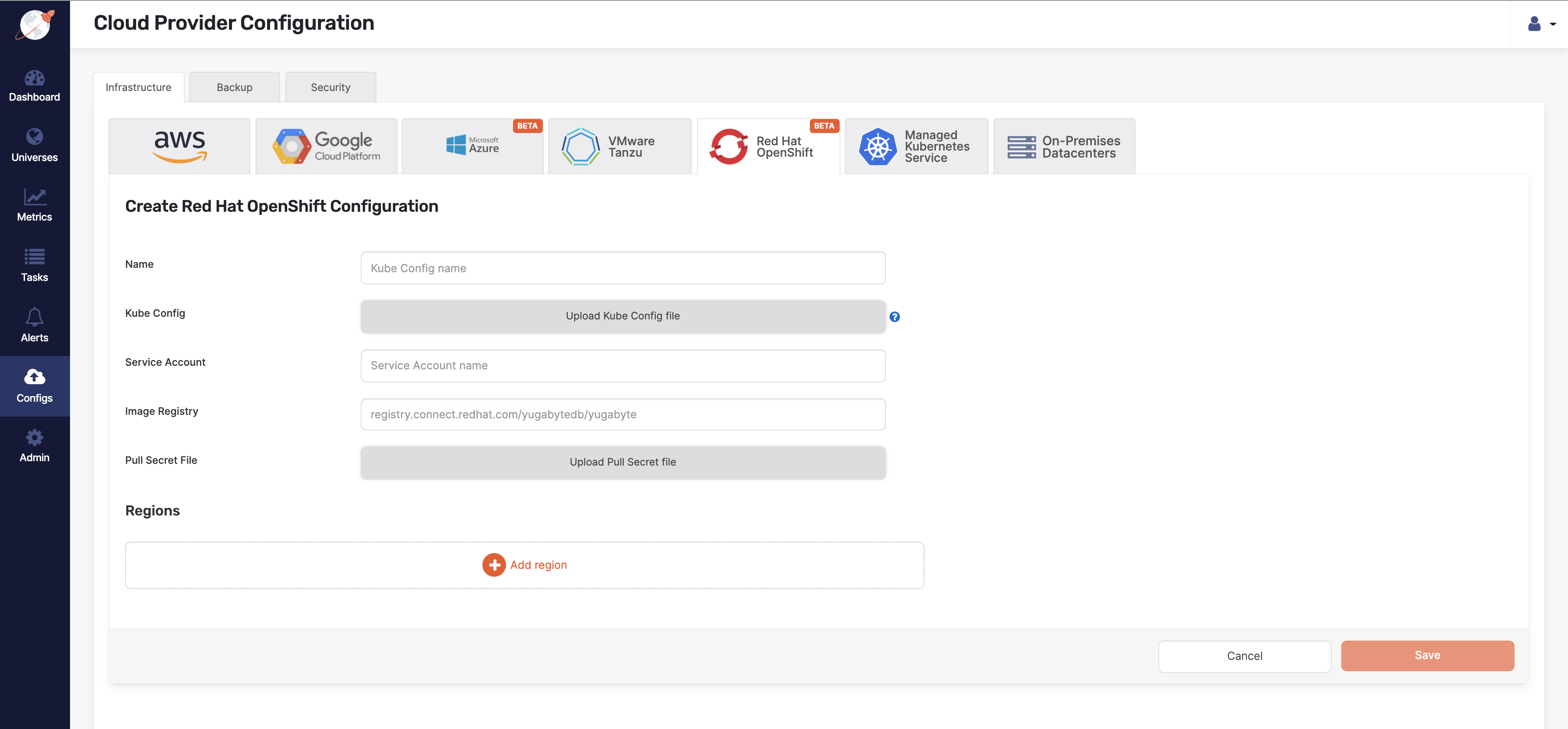1568x729 pixels.
Task: Select the Universes icon in sidebar
Action: (x=34, y=145)
